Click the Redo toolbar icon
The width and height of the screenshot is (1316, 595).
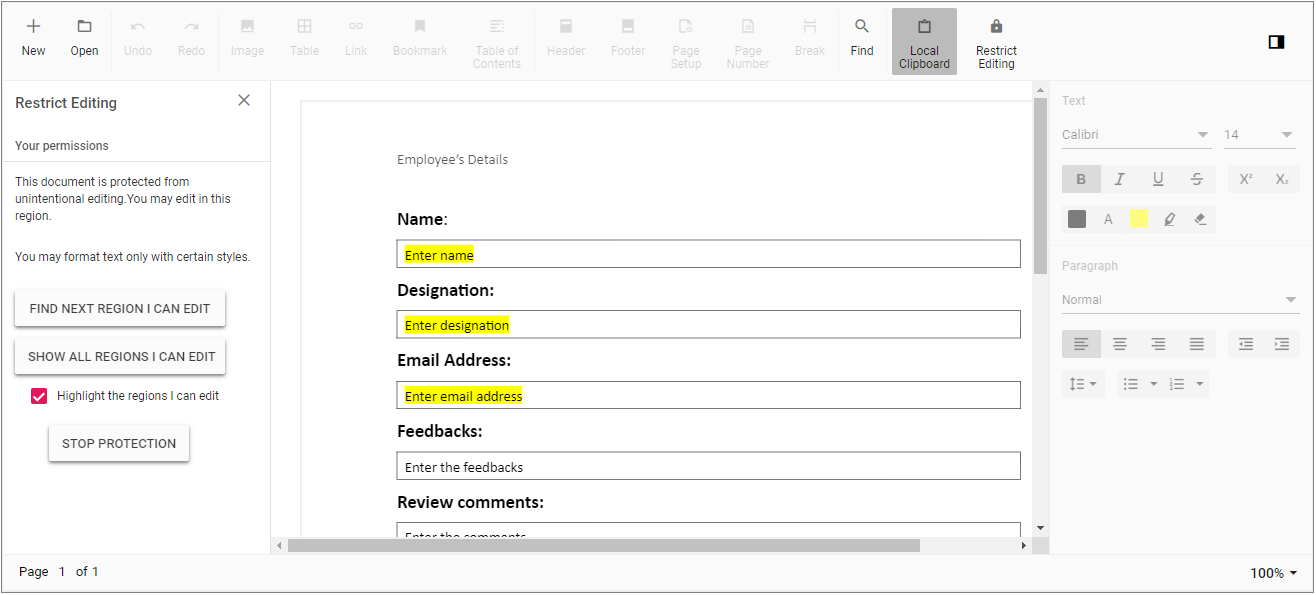pyautogui.click(x=191, y=26)
